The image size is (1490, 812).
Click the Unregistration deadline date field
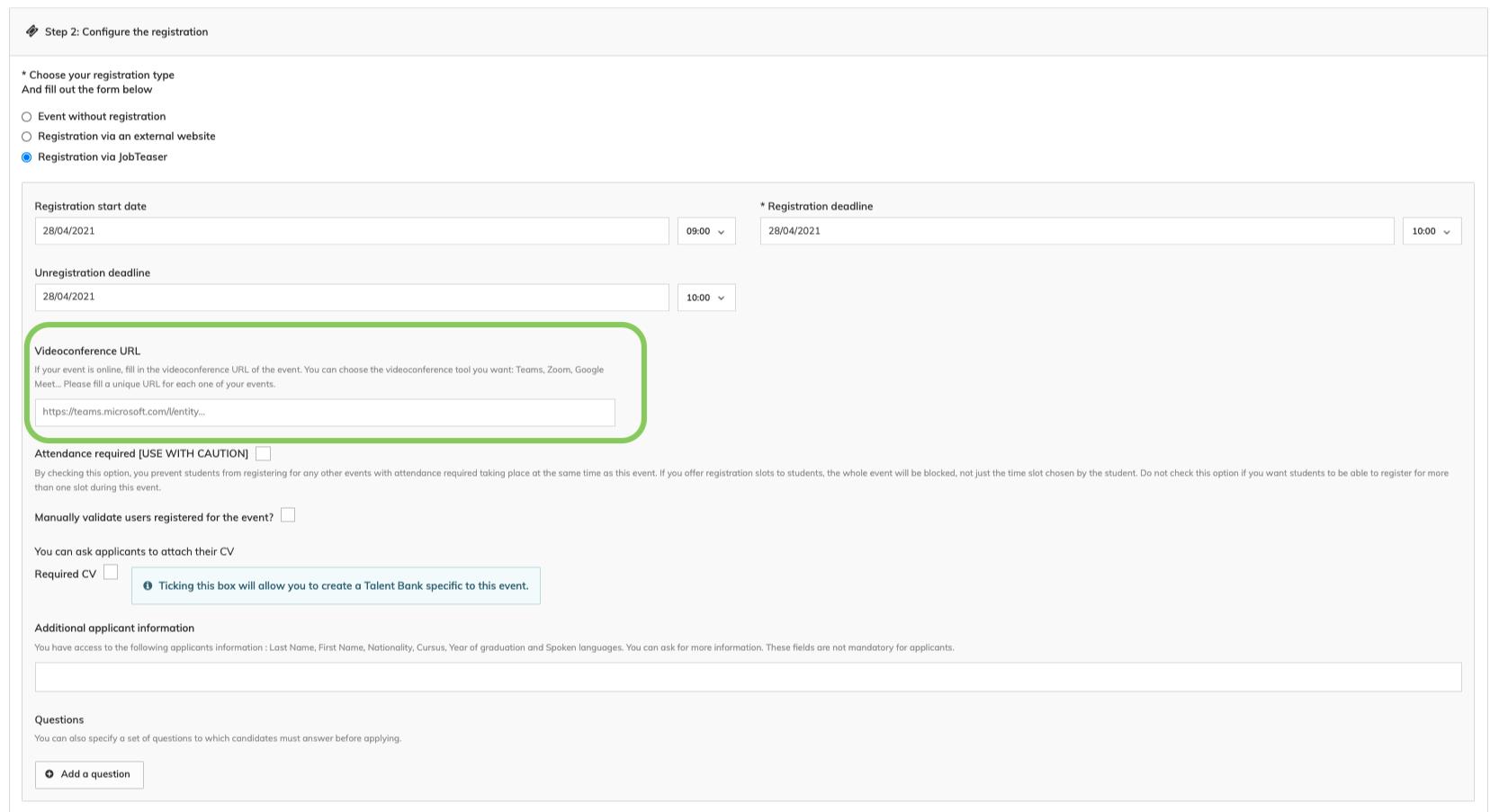point(351,297)
